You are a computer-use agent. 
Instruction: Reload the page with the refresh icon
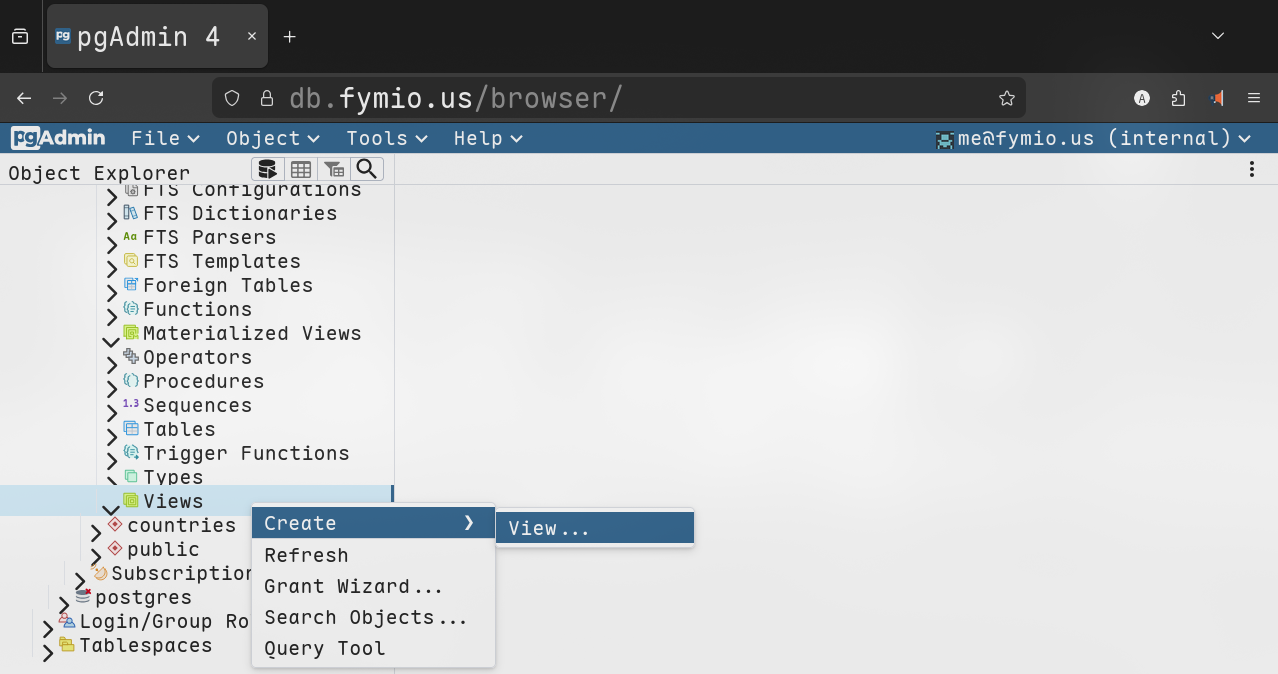[96, 98]
